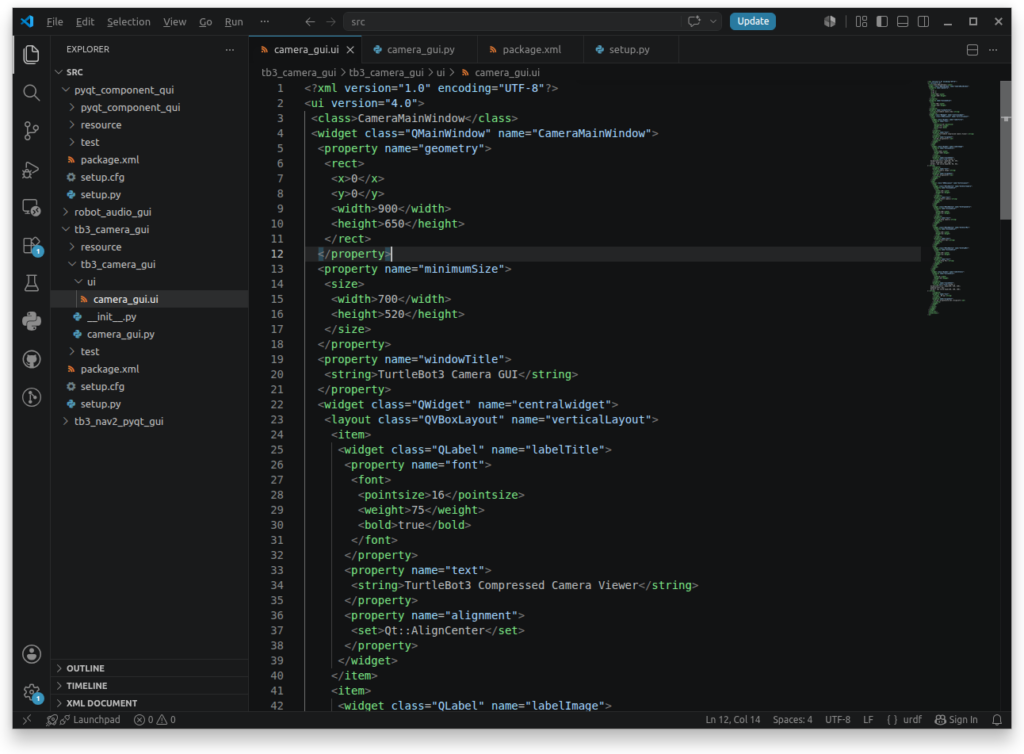
Task: Open the Run and Debug view
Action: tap(31, 170)
